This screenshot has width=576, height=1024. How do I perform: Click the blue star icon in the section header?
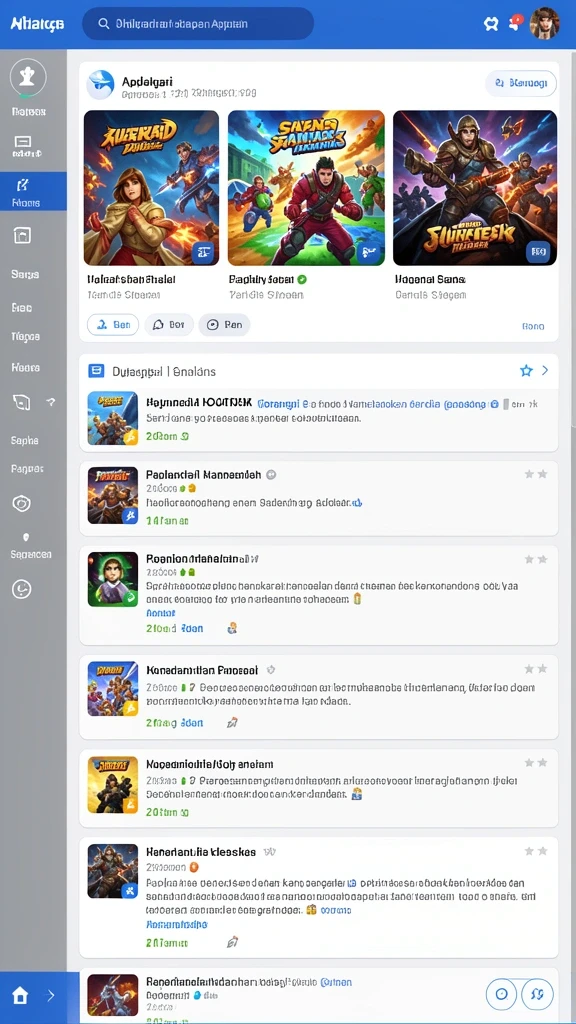tap(526, 371)
